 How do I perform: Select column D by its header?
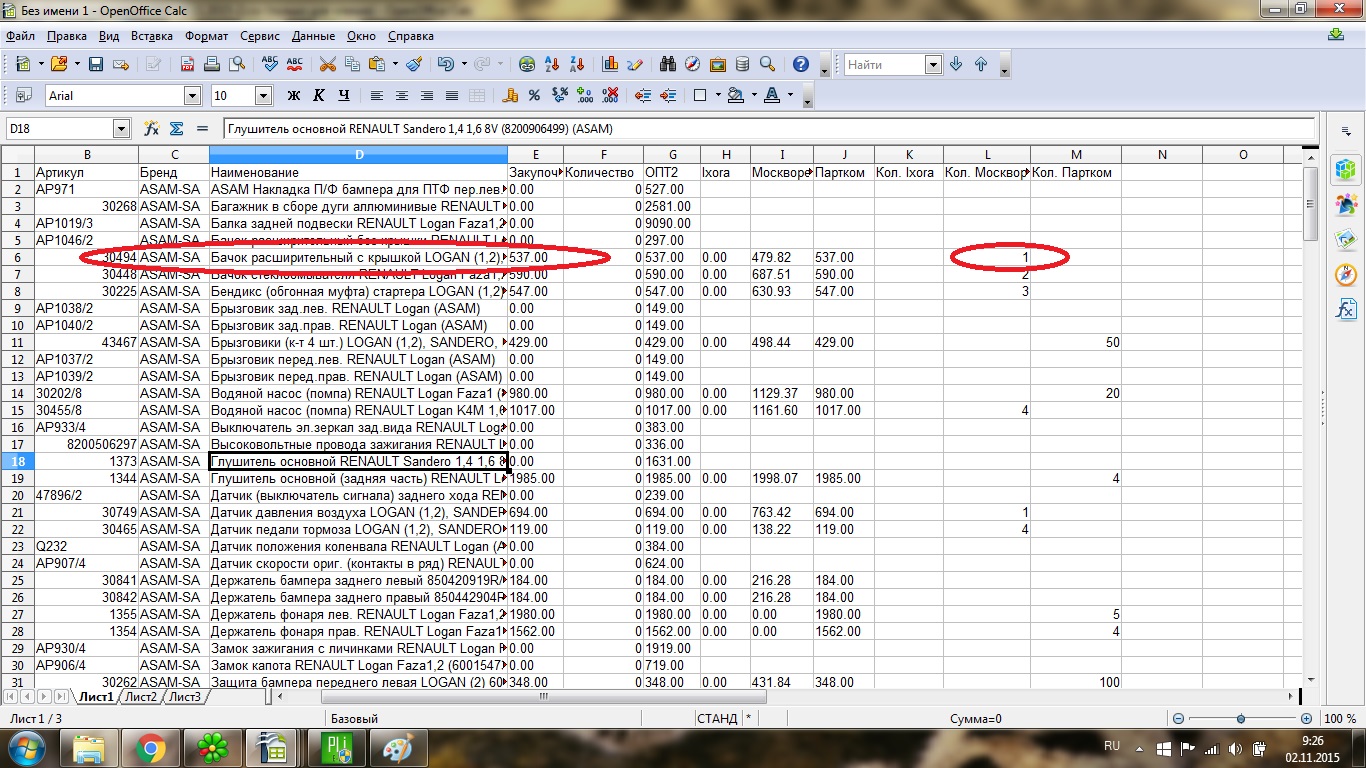tap(358, 154)
